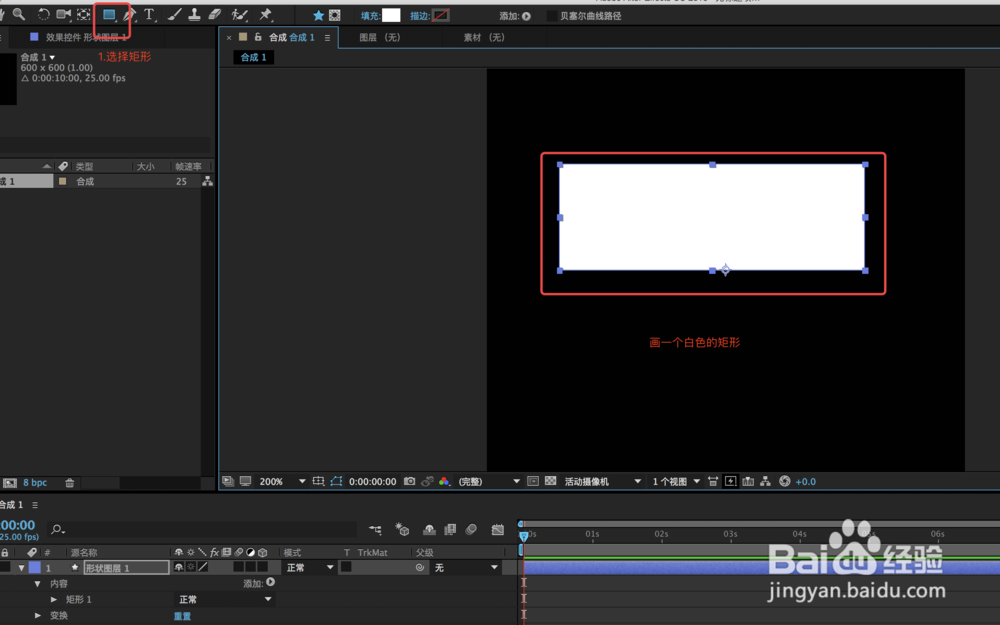Expand the 变换 transform group
The width and height of the screenshot is (1000, 625).
click(38, 615)
